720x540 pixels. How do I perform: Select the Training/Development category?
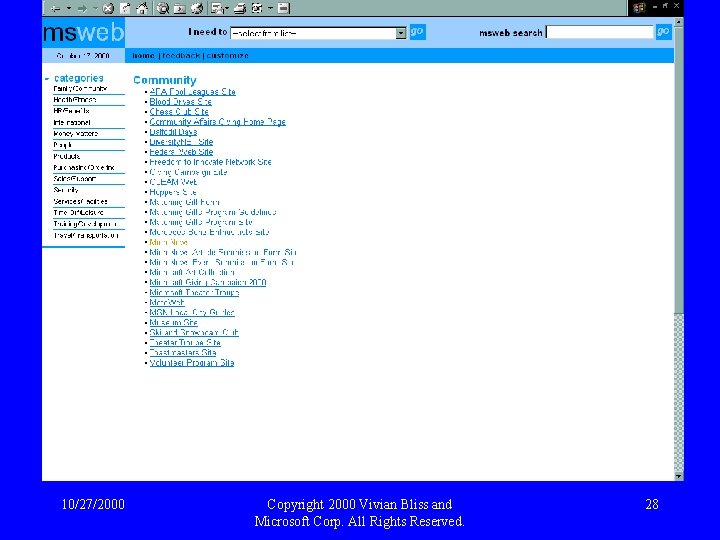tap(85, 224)
